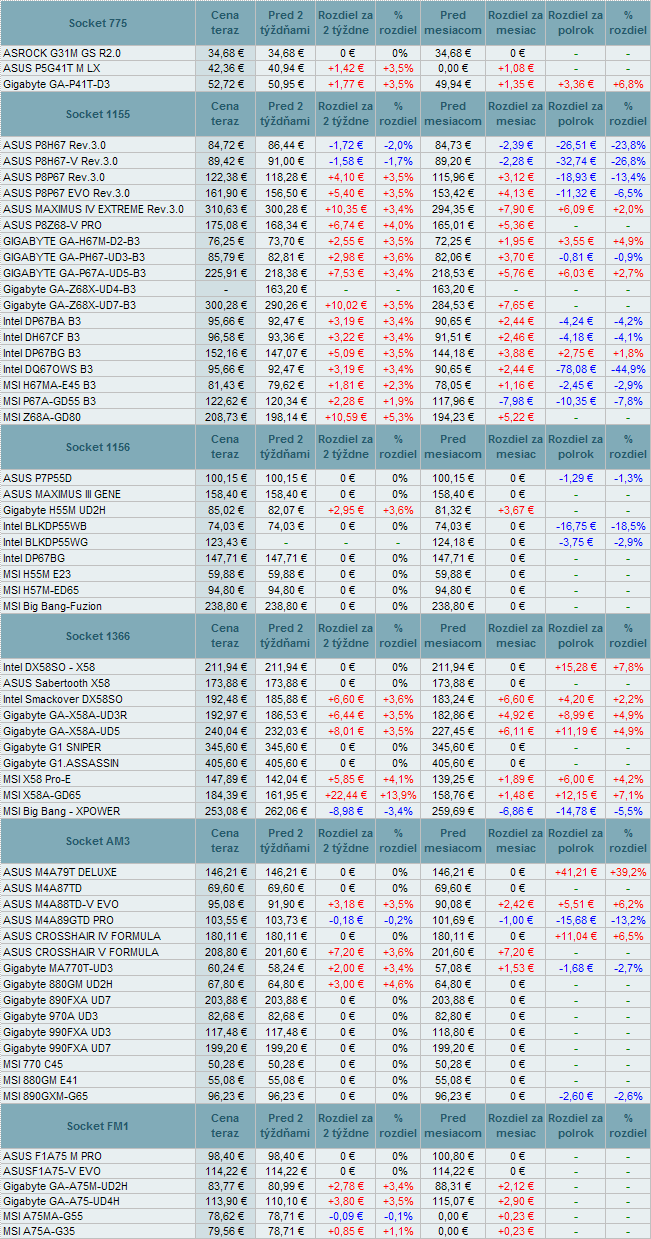The height and width of the screenshot is (1239, 651).
Task: Click the Socket 1156 section header
Action: click(x=98, y=447)
